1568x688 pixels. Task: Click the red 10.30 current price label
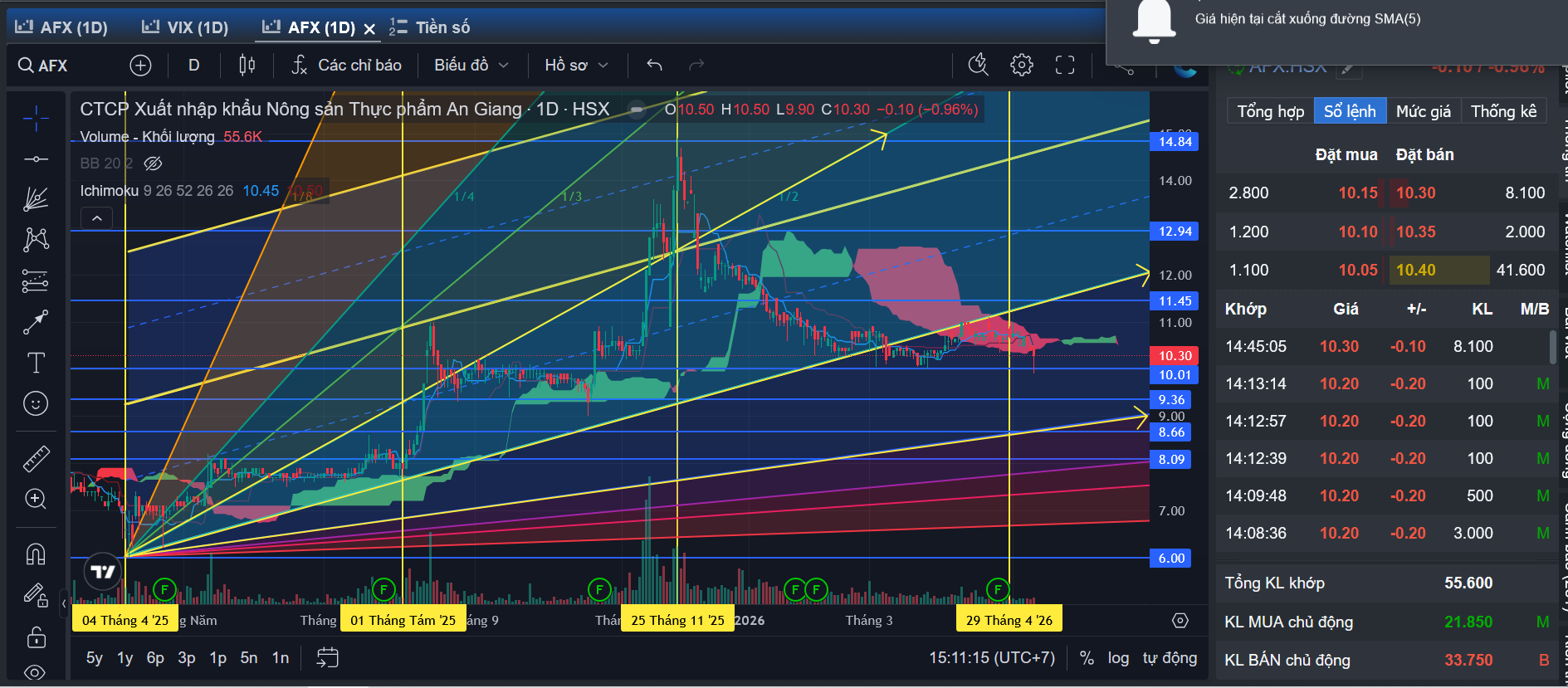click(x=1175, y=356)
